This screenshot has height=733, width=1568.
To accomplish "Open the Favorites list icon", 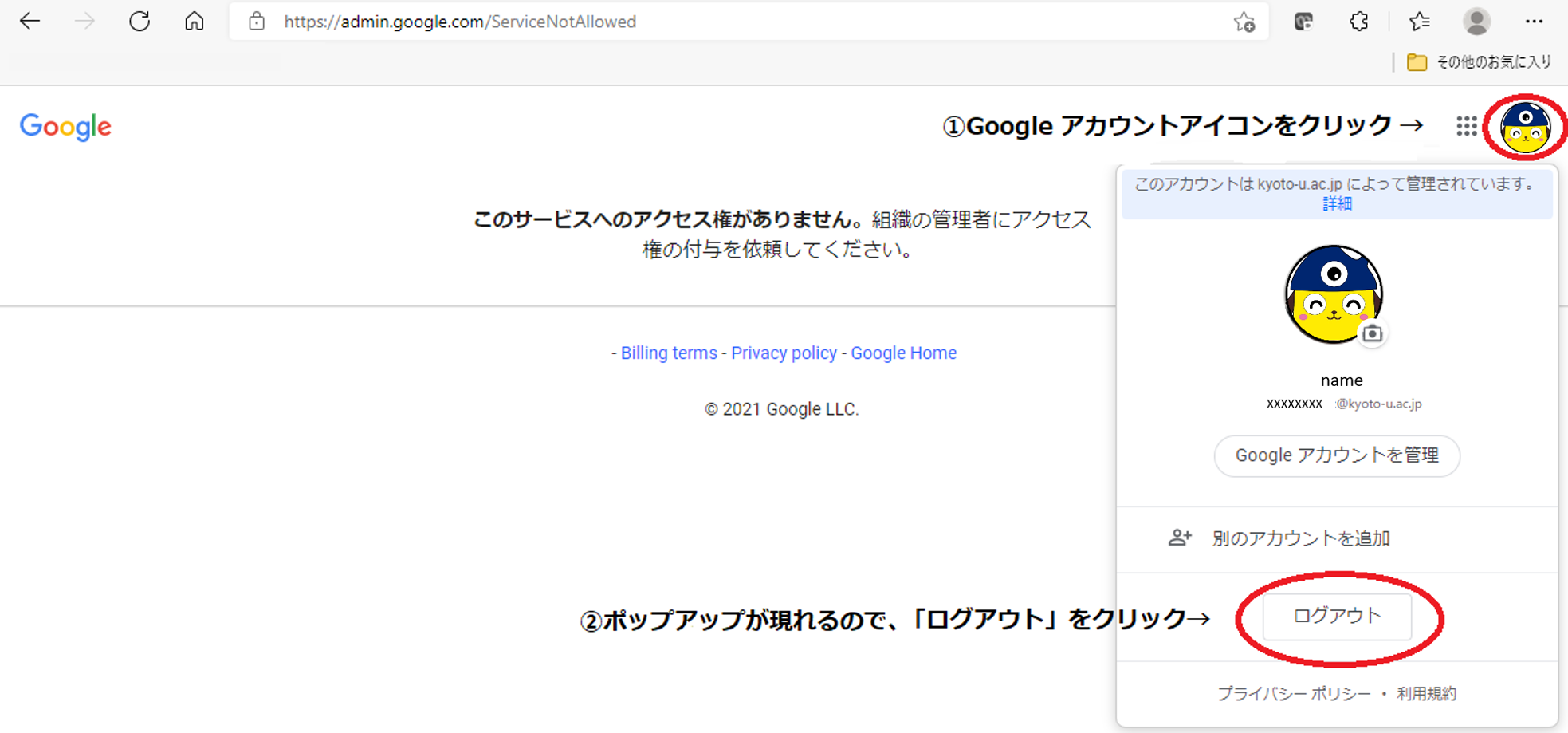I will [1420, 22].
